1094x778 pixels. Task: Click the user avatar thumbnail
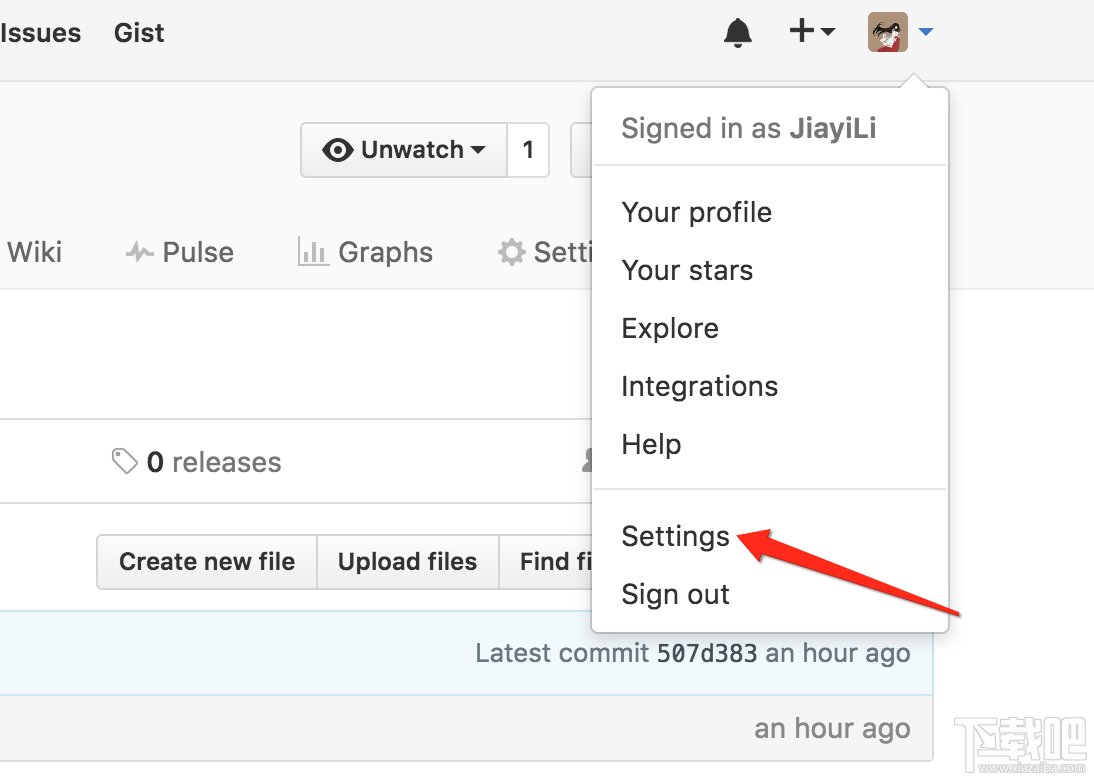[887, 32]
